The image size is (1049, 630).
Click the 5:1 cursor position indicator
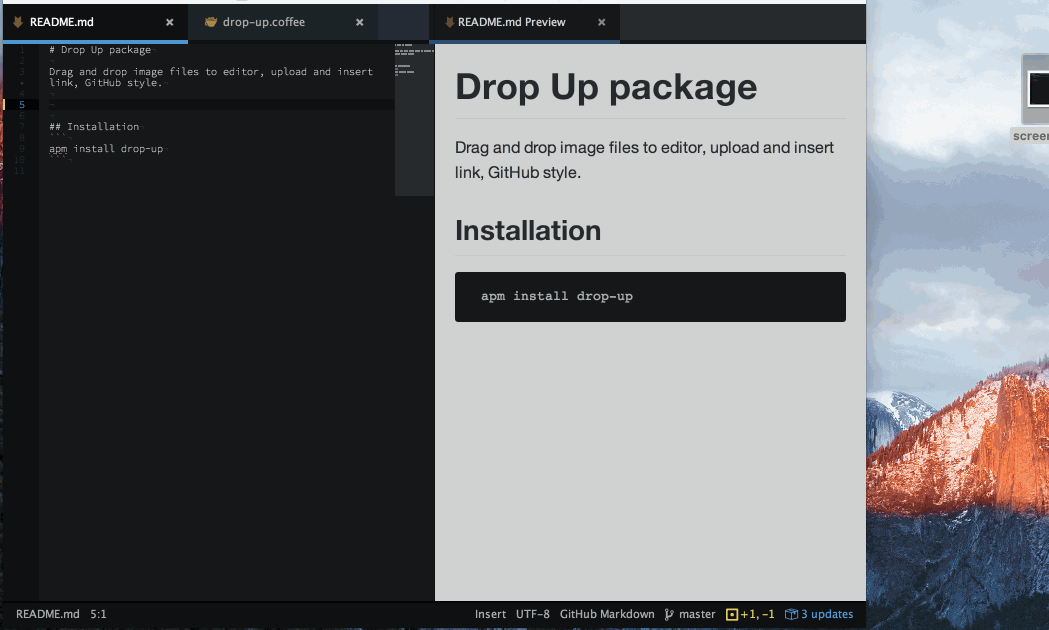tap(98, 614)
